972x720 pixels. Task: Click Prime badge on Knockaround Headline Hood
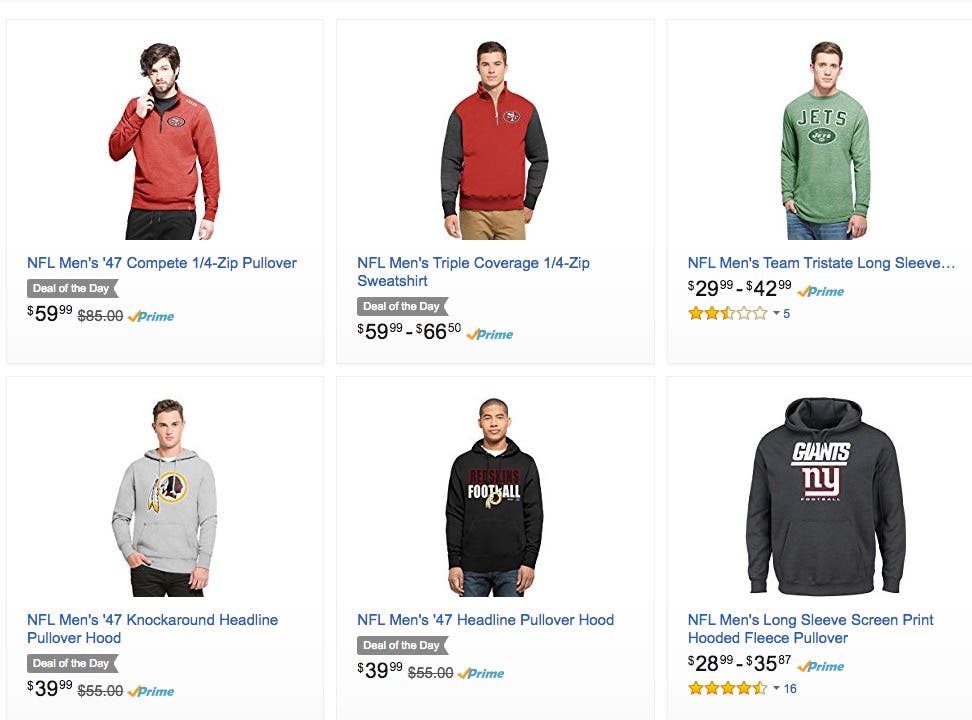click(x=151, y=691)
